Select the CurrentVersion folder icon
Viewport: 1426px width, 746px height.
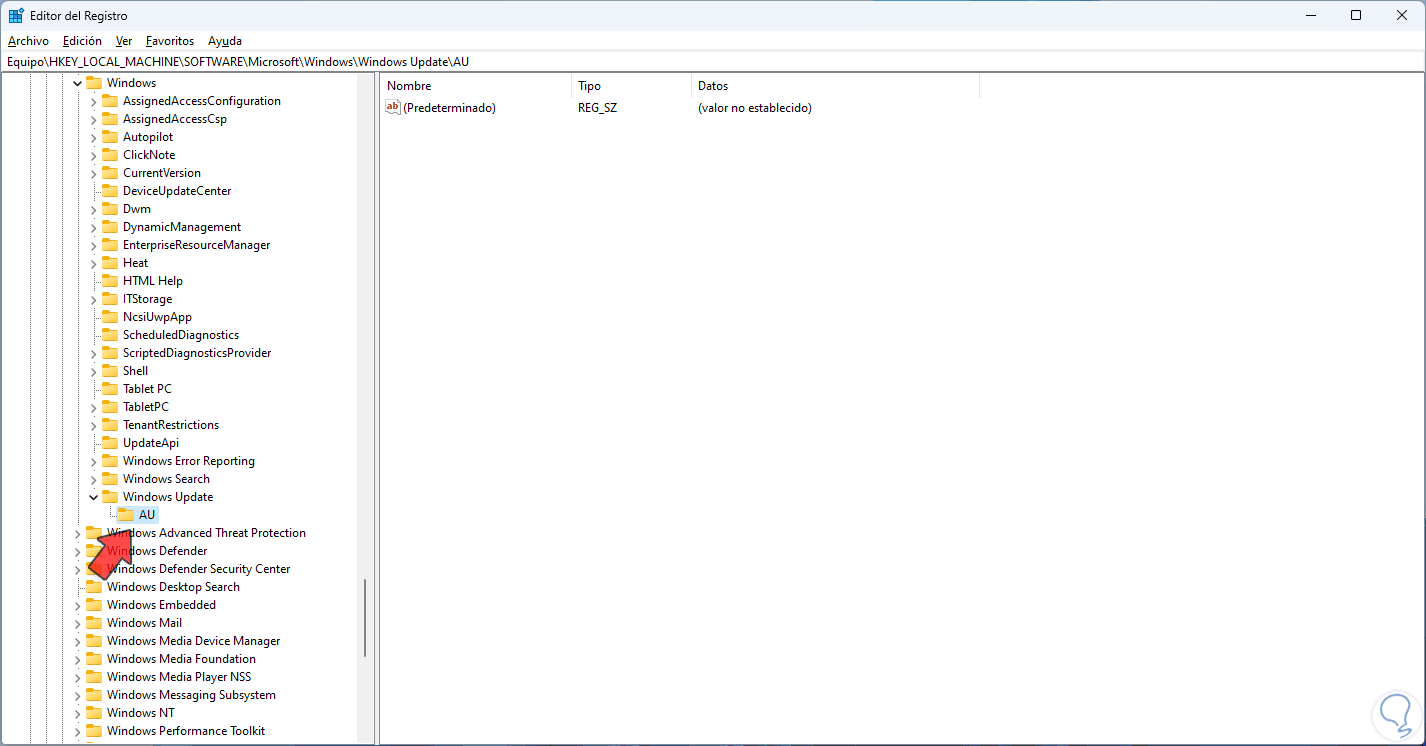[x=110, y=173]
